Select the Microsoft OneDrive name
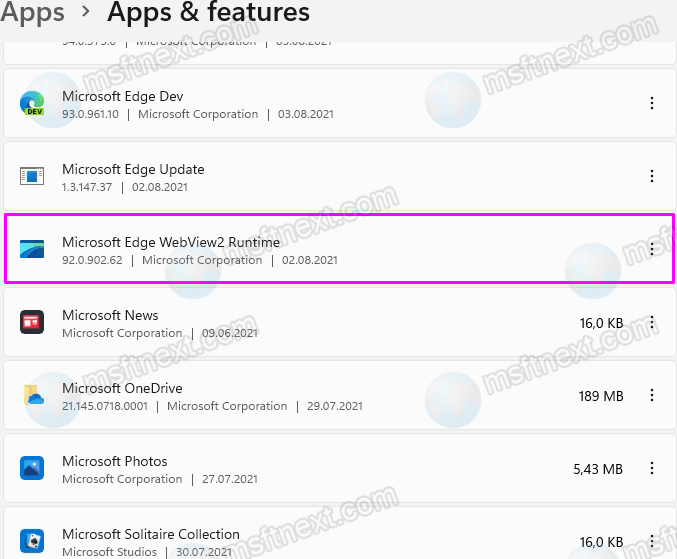The image size is (677, 559). point(122,388)
